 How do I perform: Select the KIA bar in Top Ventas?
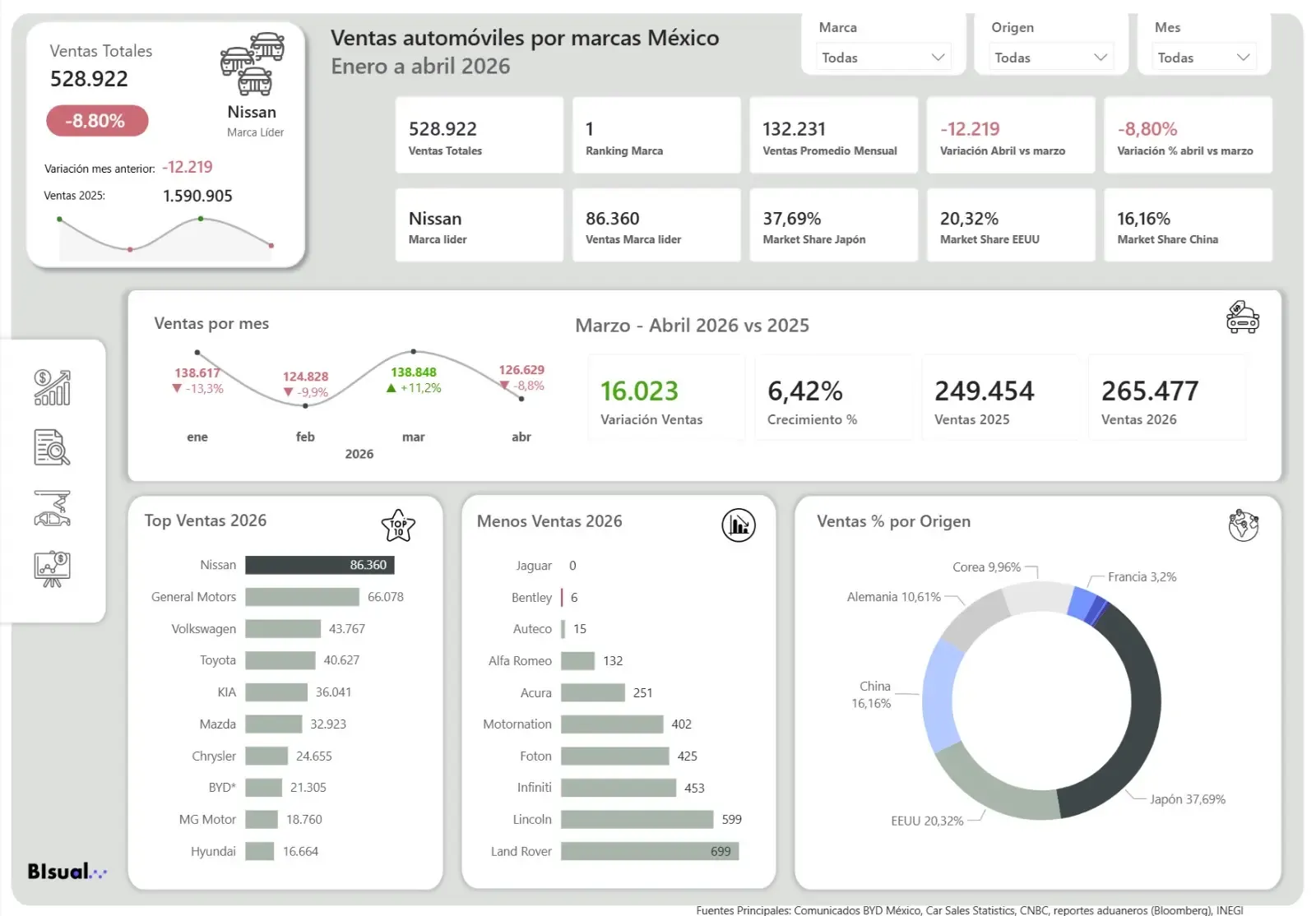(276, 692)
